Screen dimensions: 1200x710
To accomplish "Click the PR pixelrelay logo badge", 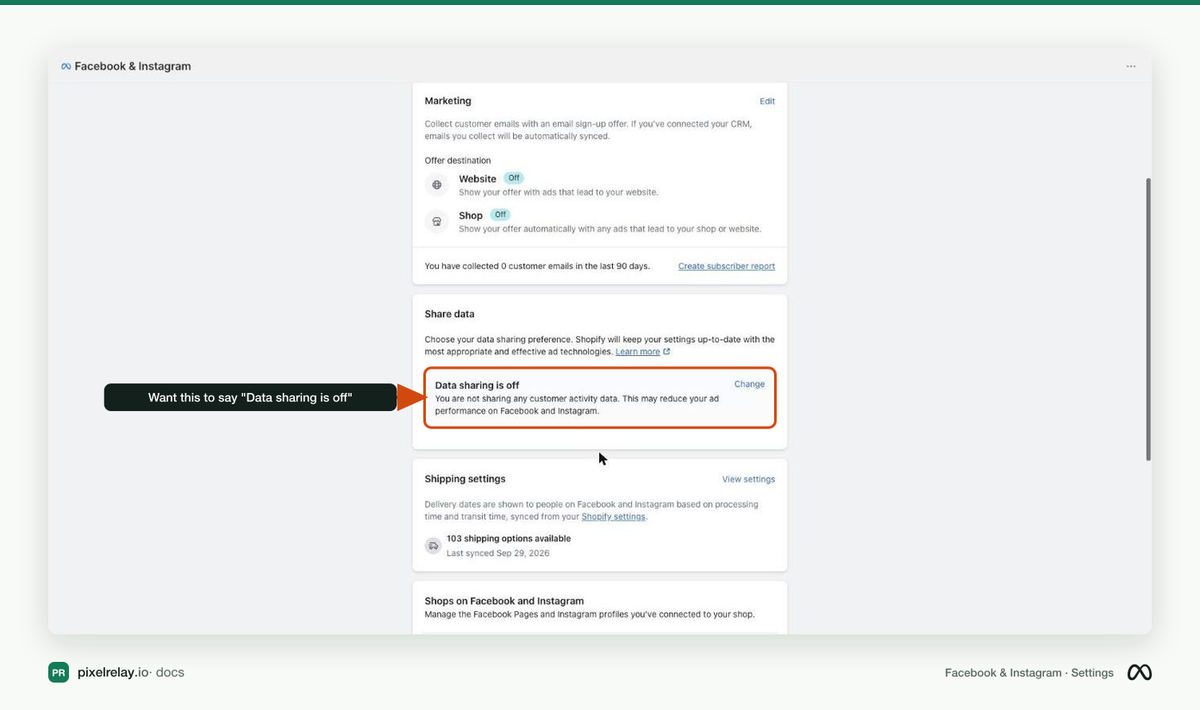I will 59,673.
